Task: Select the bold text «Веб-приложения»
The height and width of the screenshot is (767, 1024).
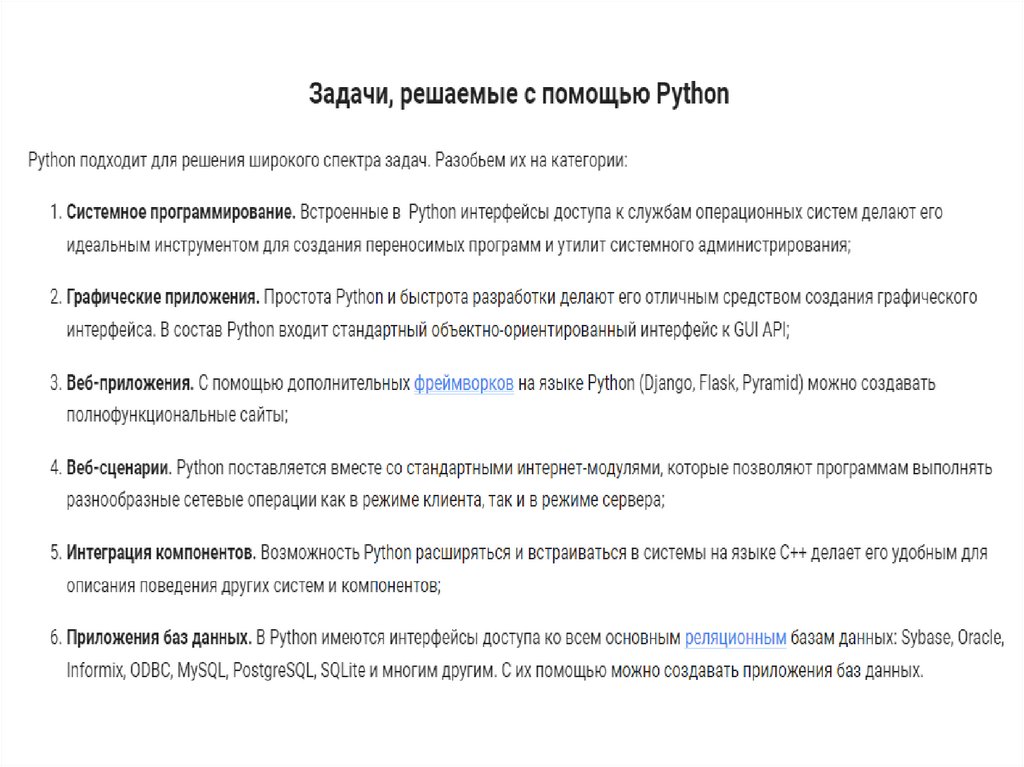Action: coord(130,384)
